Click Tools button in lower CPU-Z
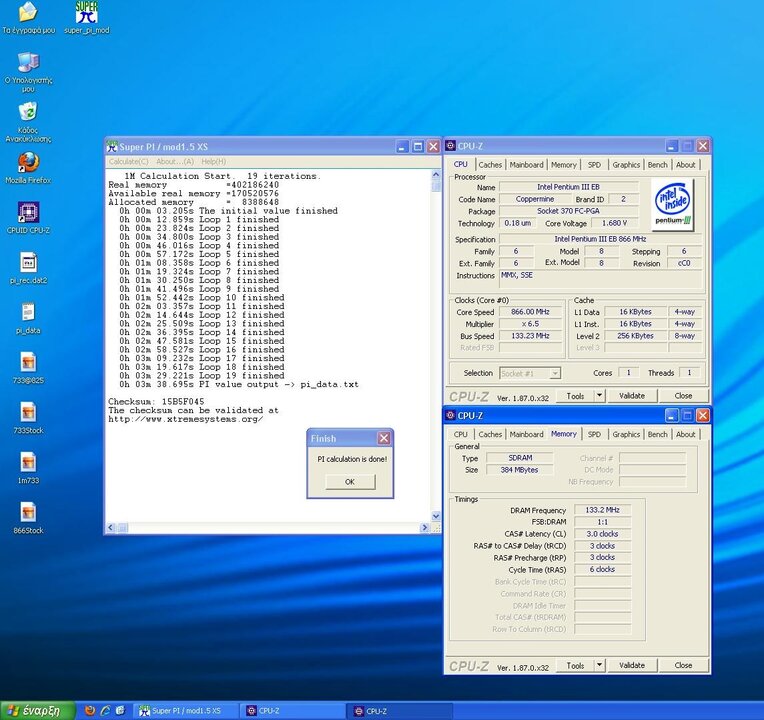The height and width of the screenshot is (720, 764). coord(575,665)
